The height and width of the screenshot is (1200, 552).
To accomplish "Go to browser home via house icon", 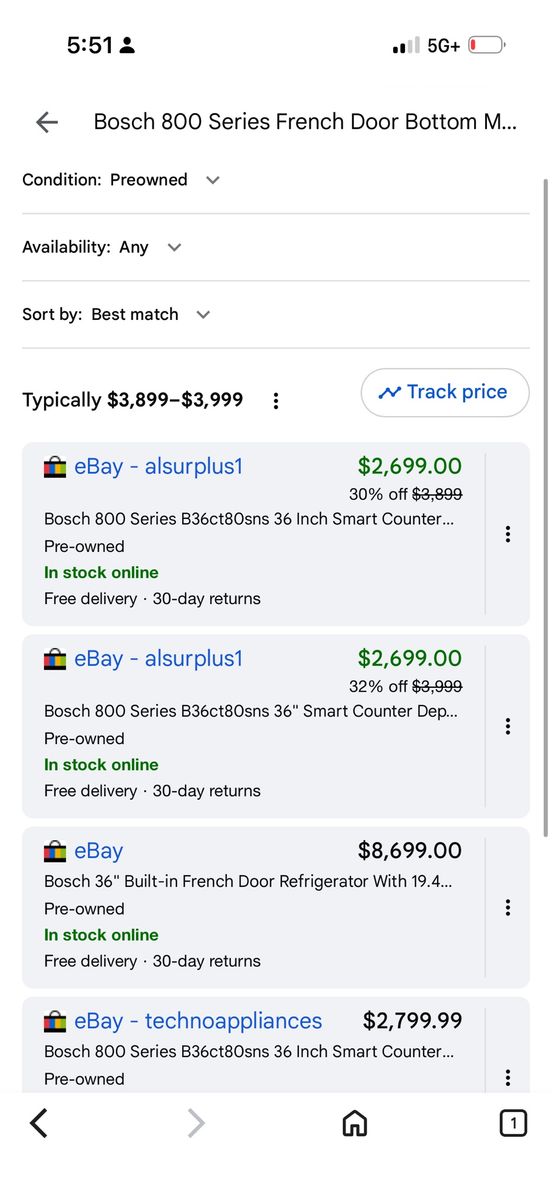I will coord(354,1124).
